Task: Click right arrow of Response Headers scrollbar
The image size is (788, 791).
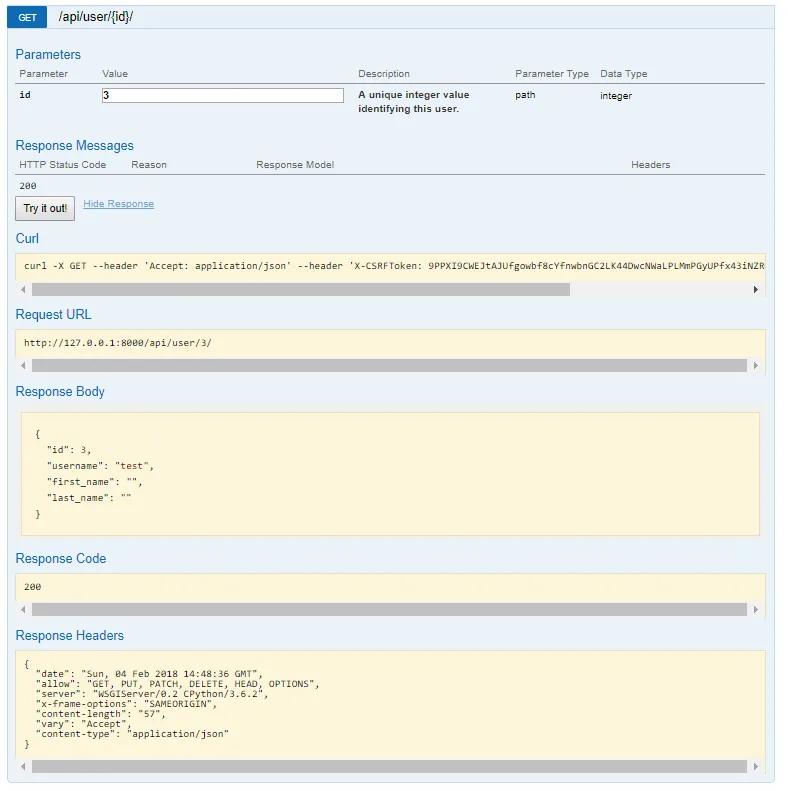Action: click(755, 767)
